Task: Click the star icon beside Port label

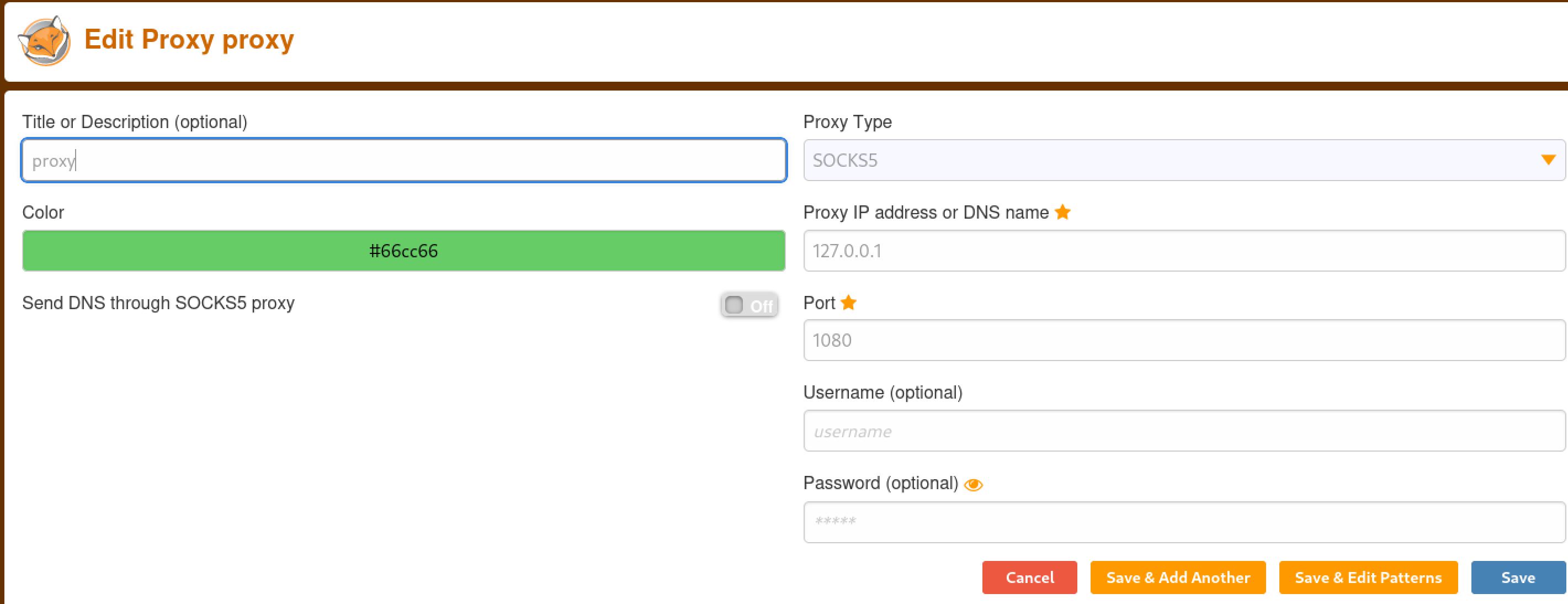Action: [x=848, y=302]
